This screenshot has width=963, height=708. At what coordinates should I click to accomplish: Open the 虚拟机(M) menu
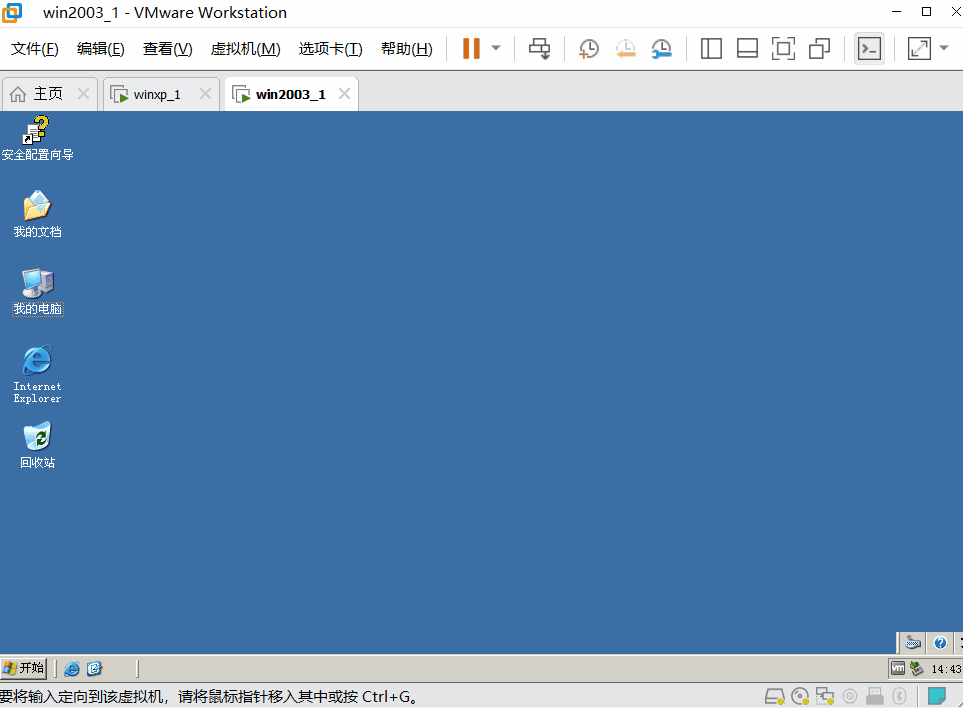pos(246,49)
